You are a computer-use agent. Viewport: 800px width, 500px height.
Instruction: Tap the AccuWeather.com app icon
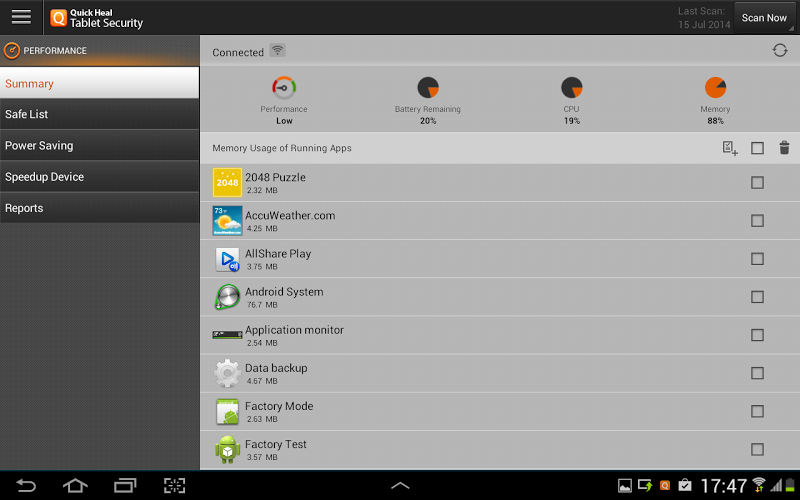coord(227,220)
